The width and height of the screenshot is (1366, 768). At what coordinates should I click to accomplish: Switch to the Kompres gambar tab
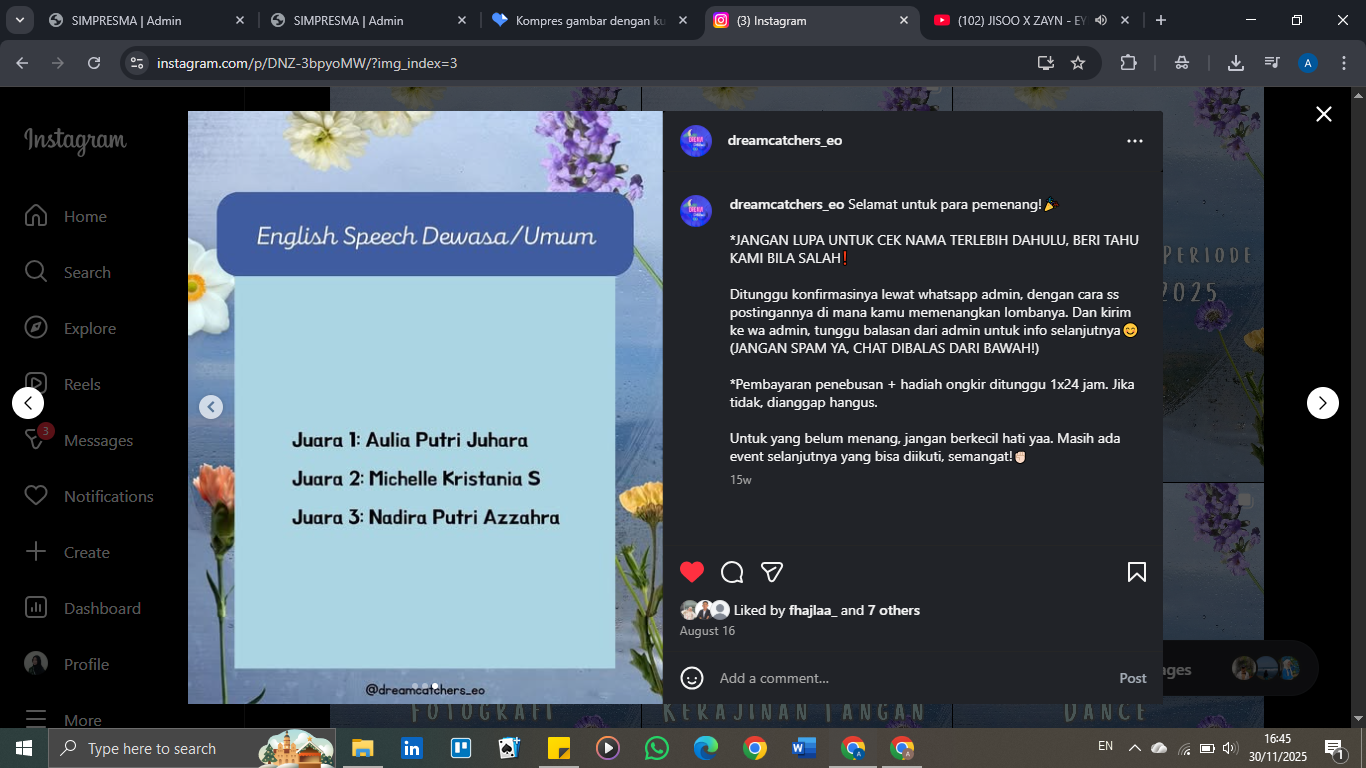click(590, 20)
